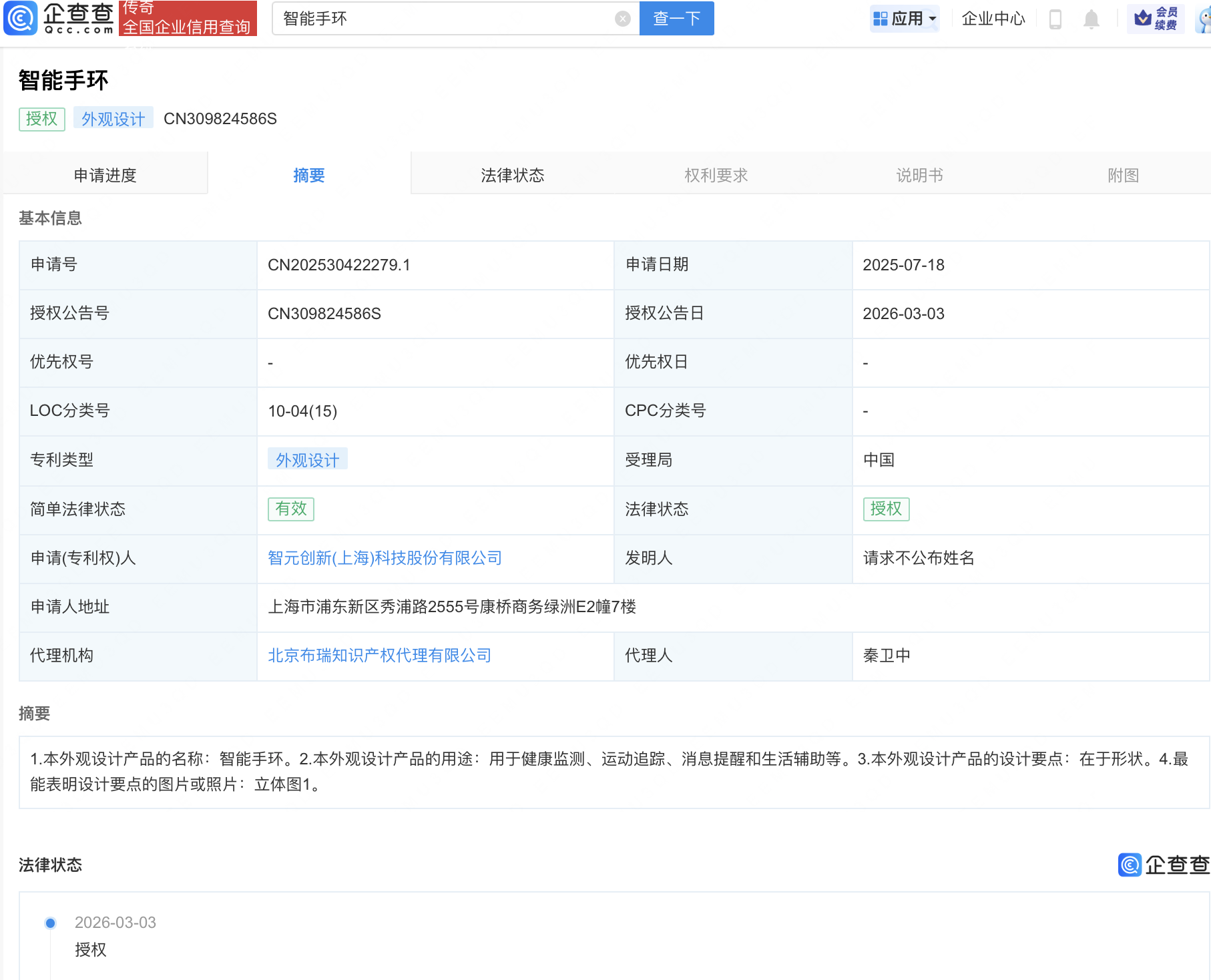Click the 查一下 search button
This screenshot has width=1211, height=980.
point(676,19)
